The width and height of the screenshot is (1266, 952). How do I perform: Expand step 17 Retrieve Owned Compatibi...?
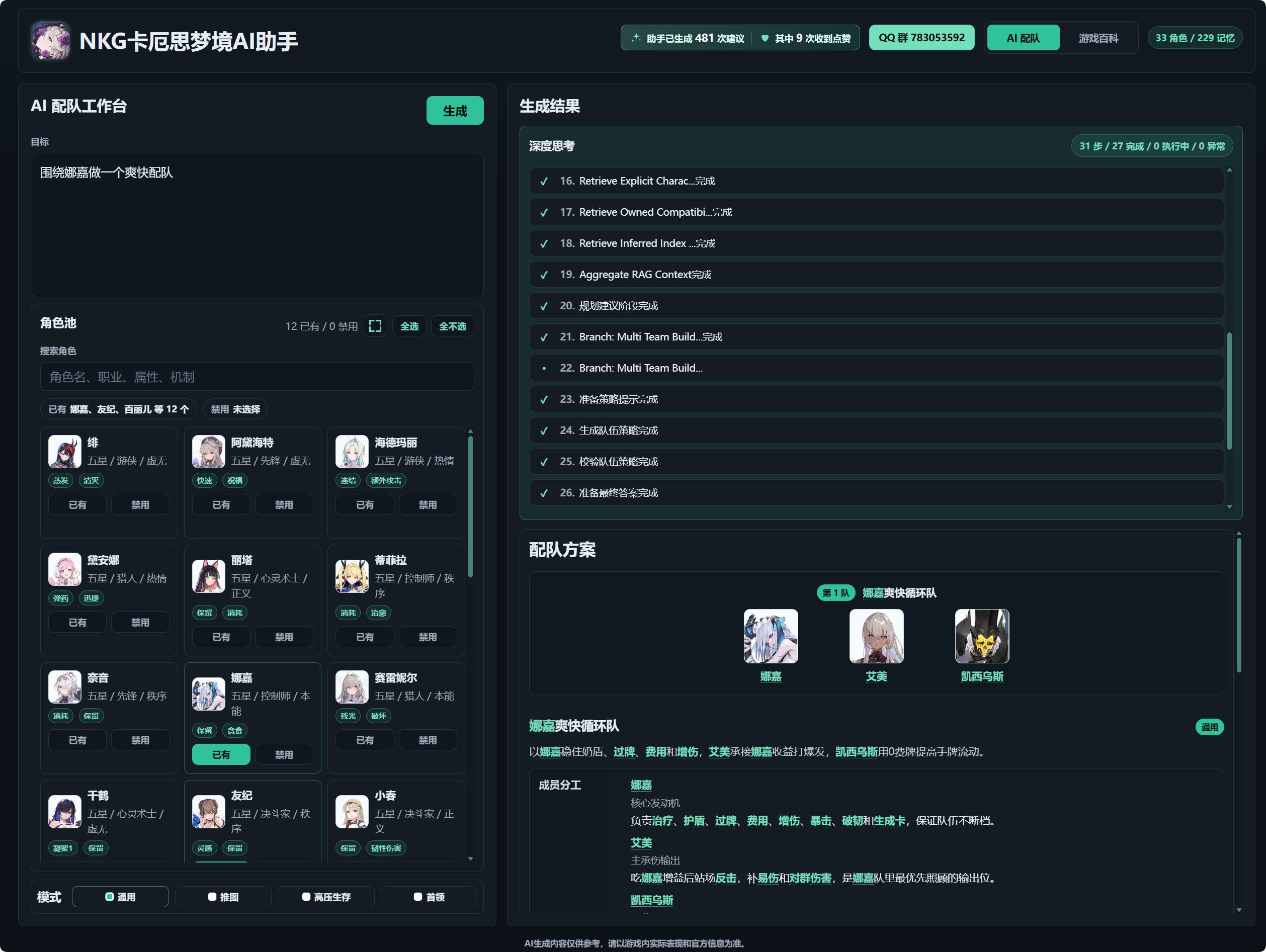[x=876, y=212]
